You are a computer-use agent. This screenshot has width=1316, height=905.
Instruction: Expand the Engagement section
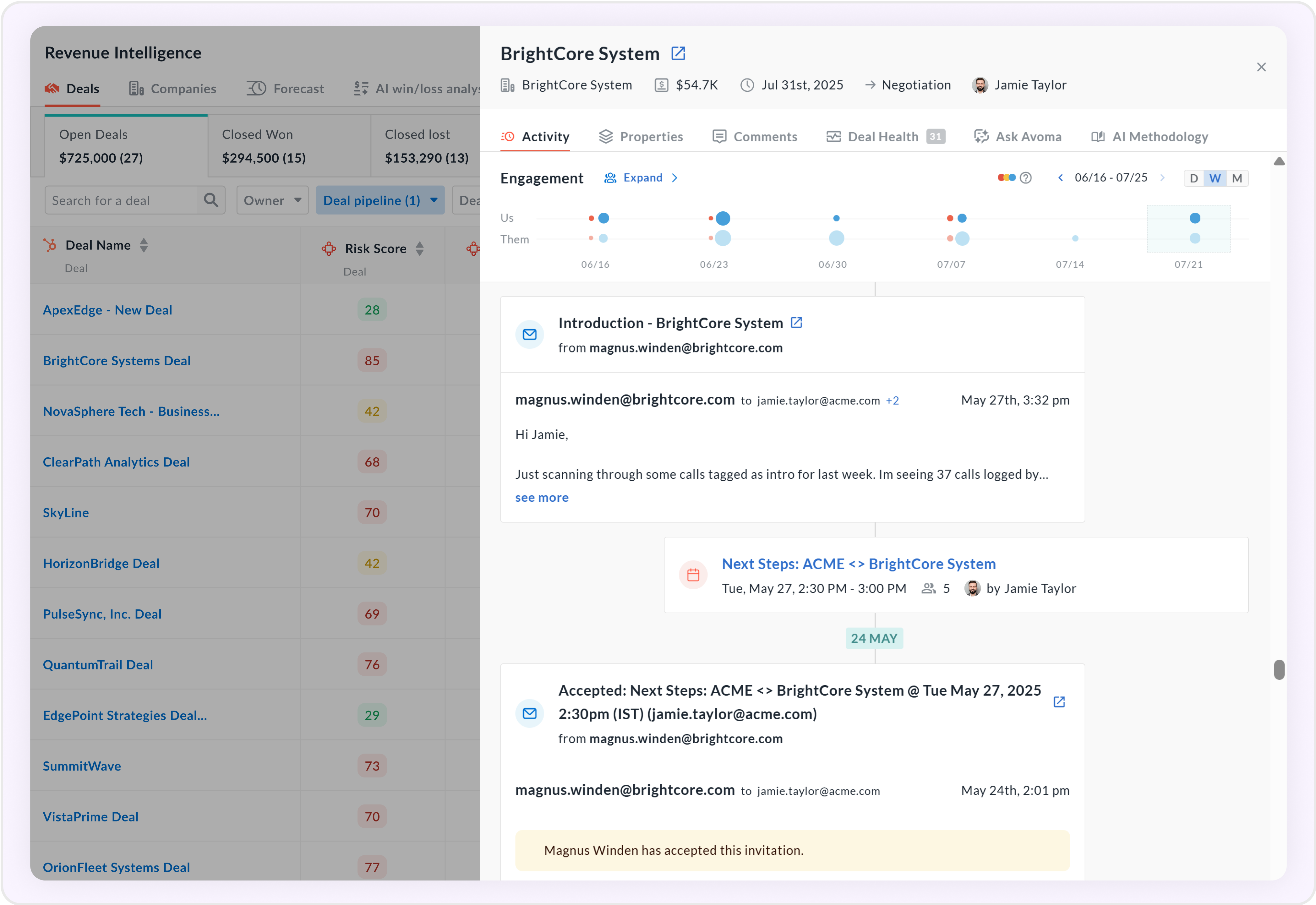pyautogui.click(x=641, y=178)
